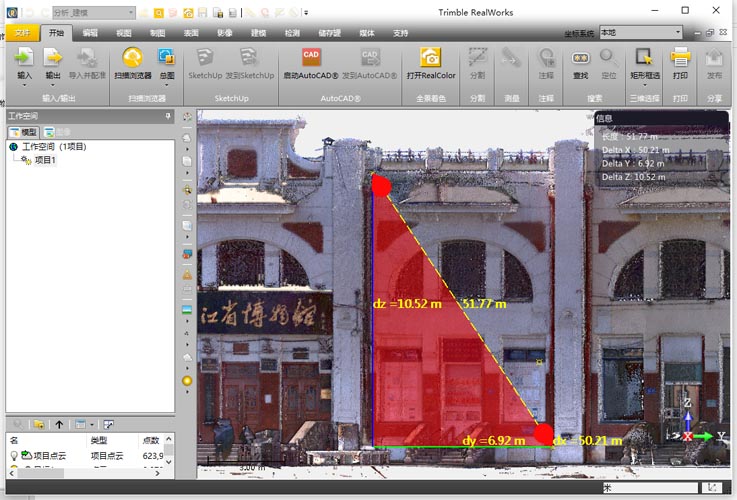Click the landscape image icon in vertical toolbar
Image resolution: width=737 pixels, height=500 pixels.
tap(187, 310)
